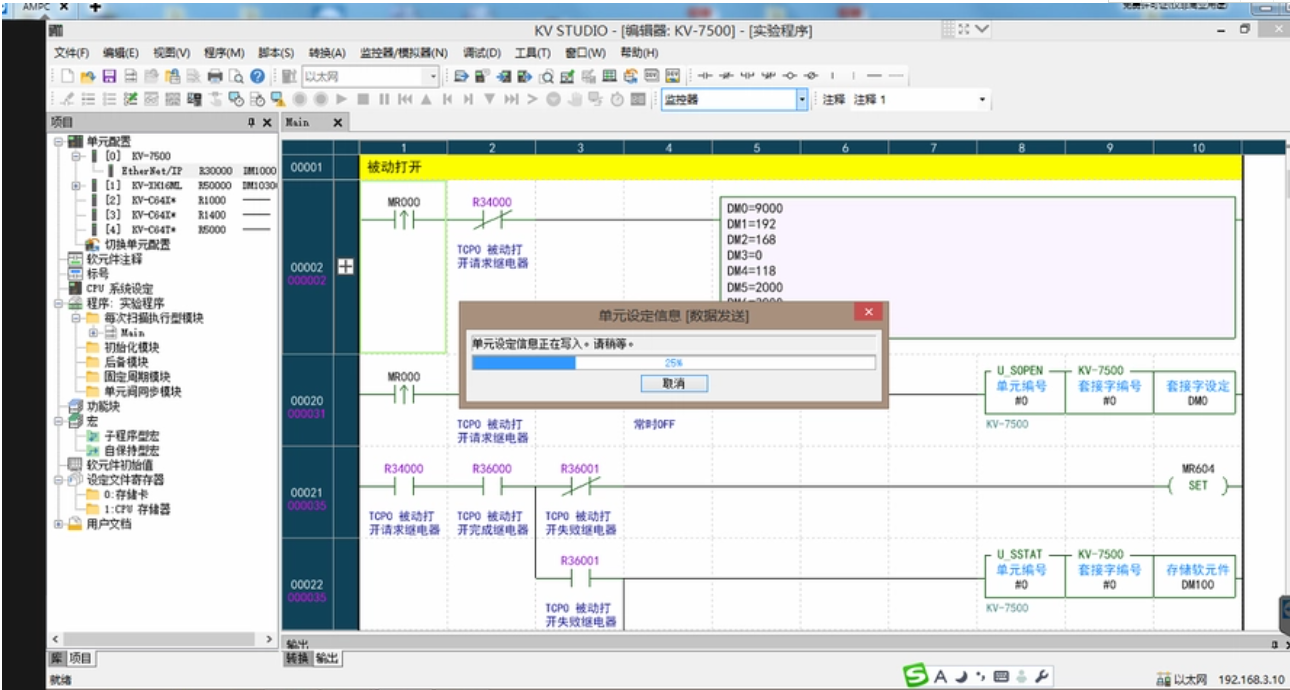Screen dimensions: 1290x690
Task: Close the 单元设定信息 dialog with red X
Action: coord(868,313)
